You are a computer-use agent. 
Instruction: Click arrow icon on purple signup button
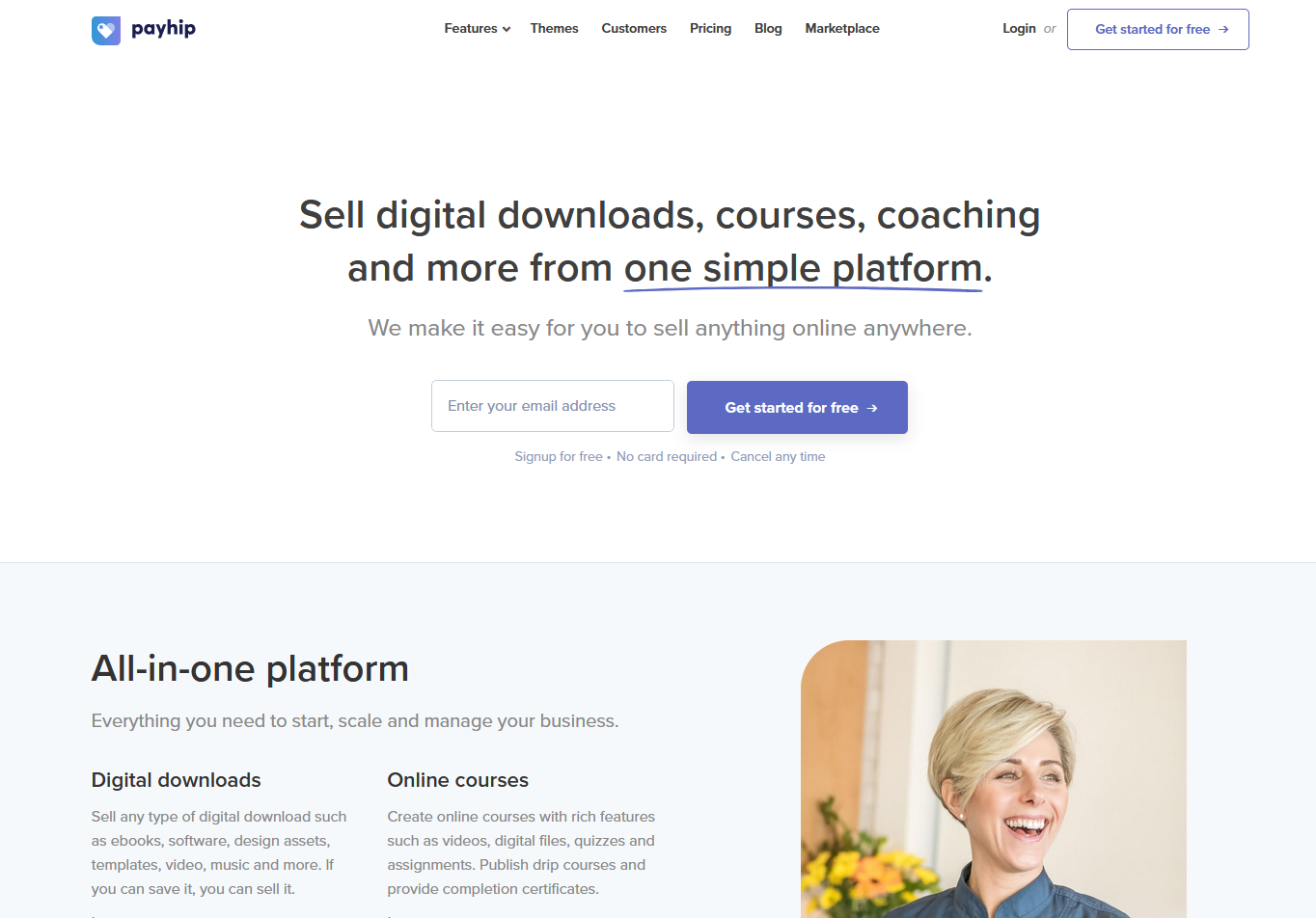(x=872, y=408)
